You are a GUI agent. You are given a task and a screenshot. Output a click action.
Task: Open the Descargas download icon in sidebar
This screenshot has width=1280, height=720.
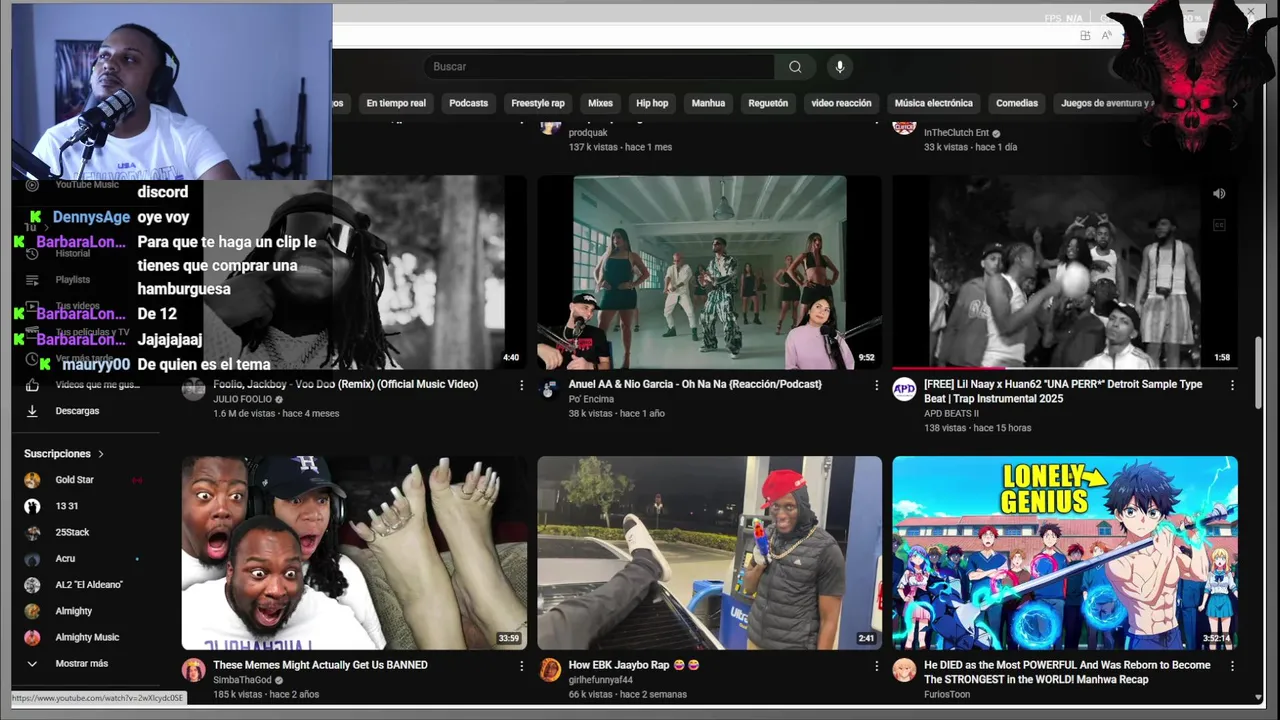tap(32, 411)
